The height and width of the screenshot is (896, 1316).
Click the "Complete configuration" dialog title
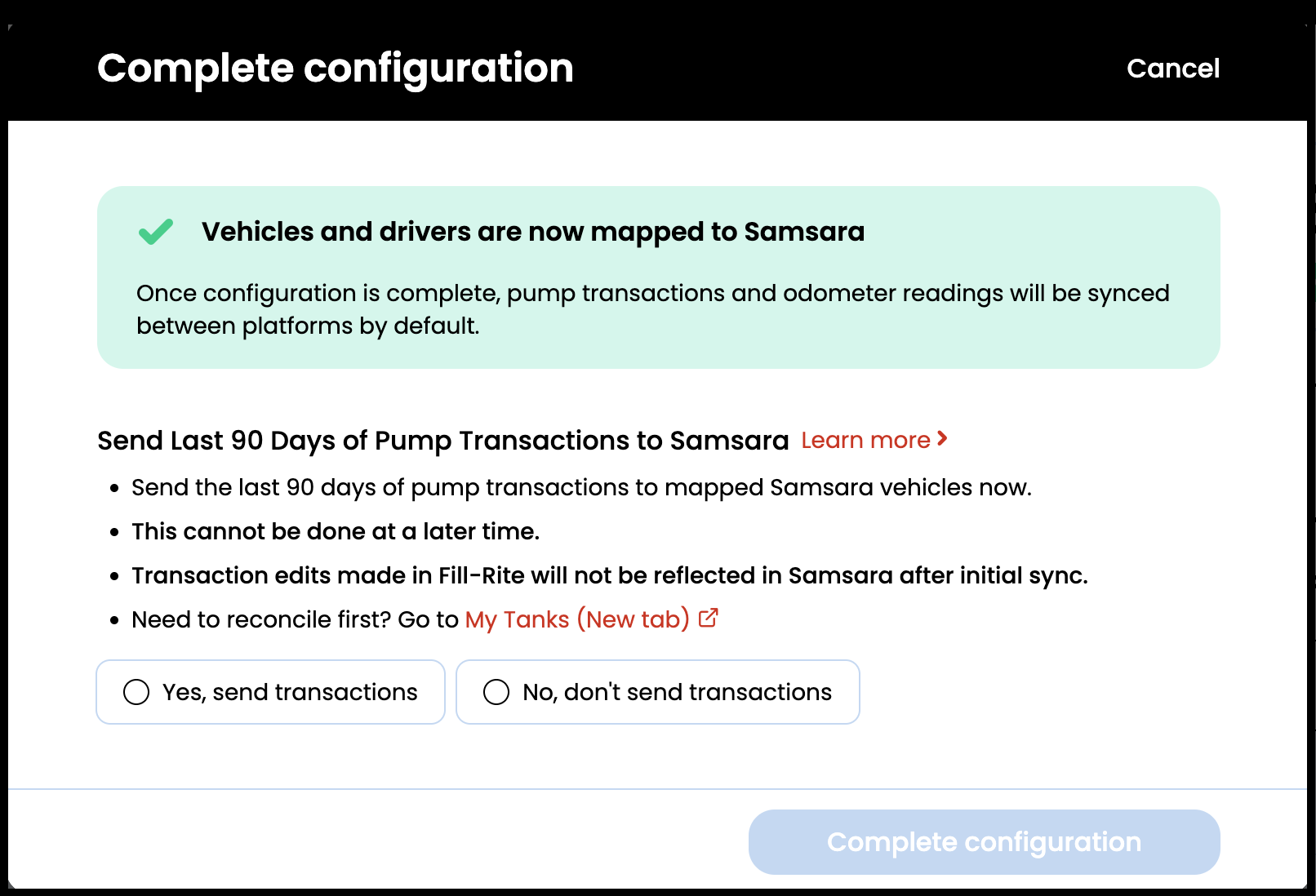[335, 69]
